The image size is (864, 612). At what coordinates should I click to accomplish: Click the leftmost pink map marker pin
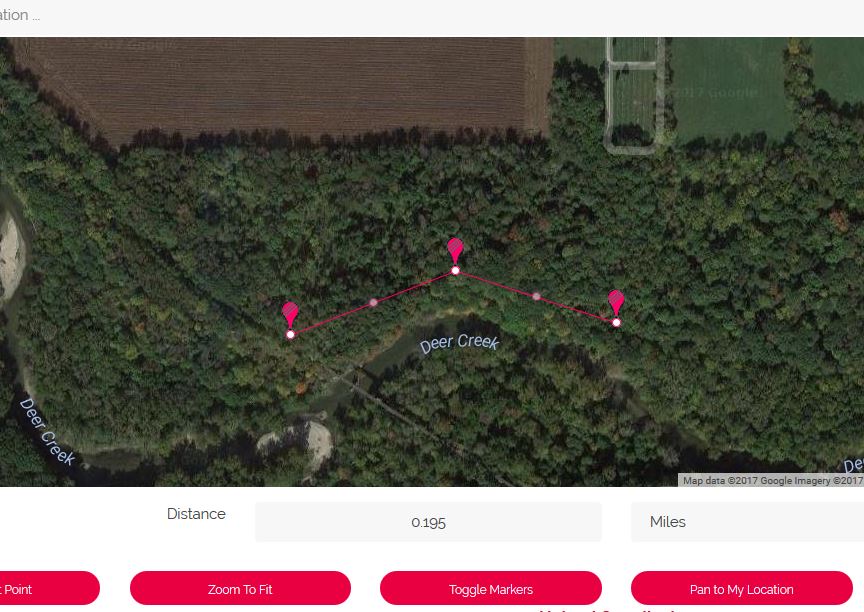[x=290, y=315]
